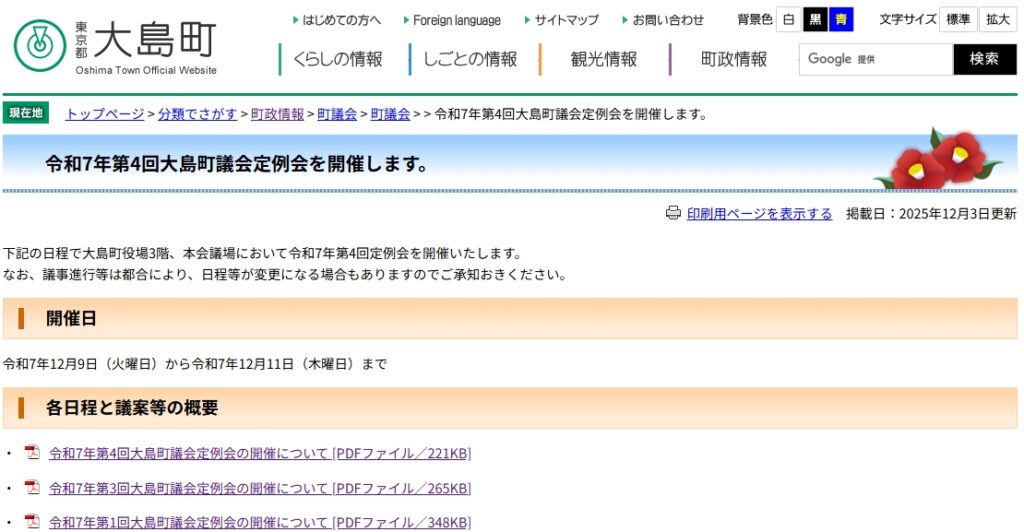1024x532 pixels.
Task: Click the printer icon for print view
Action: [x=673, y=213]
